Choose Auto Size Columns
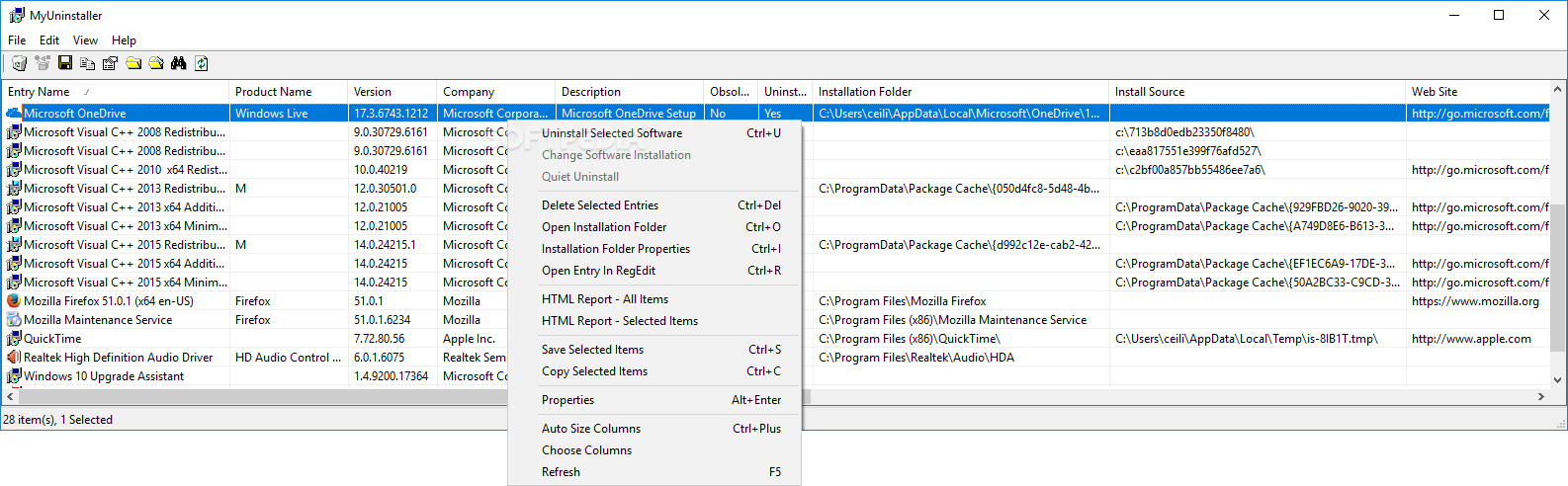Image resolution: width=1568 pixels, height=486 pixels. [654, 429]
